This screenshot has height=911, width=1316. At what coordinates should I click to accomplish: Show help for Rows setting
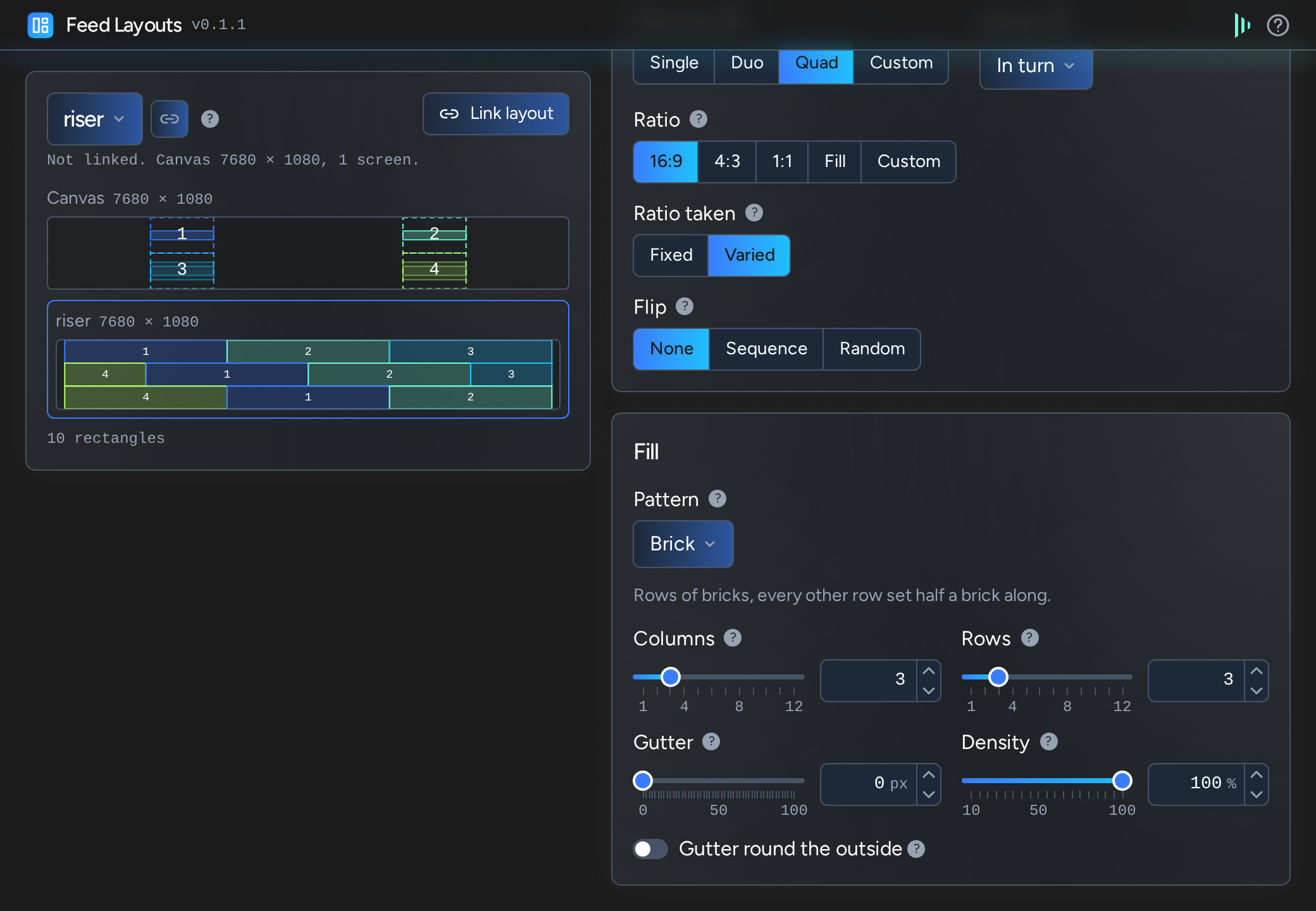pyautogui.click(x=1030, y=638)
